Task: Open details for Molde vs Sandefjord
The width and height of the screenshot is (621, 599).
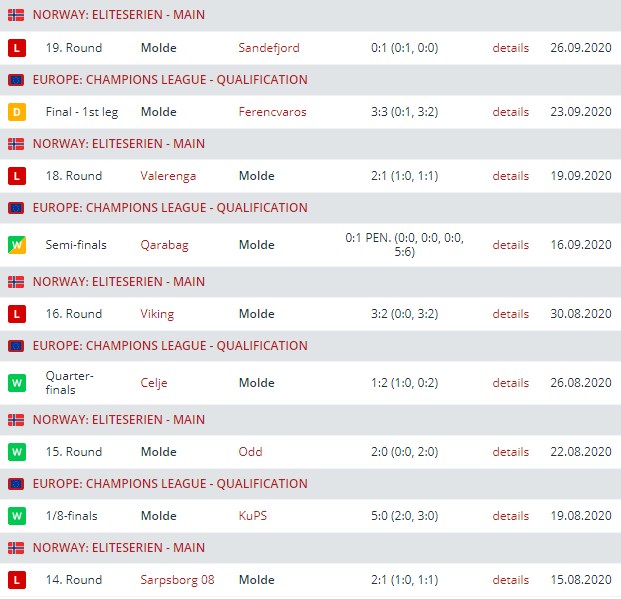Action: pos(510,48)
